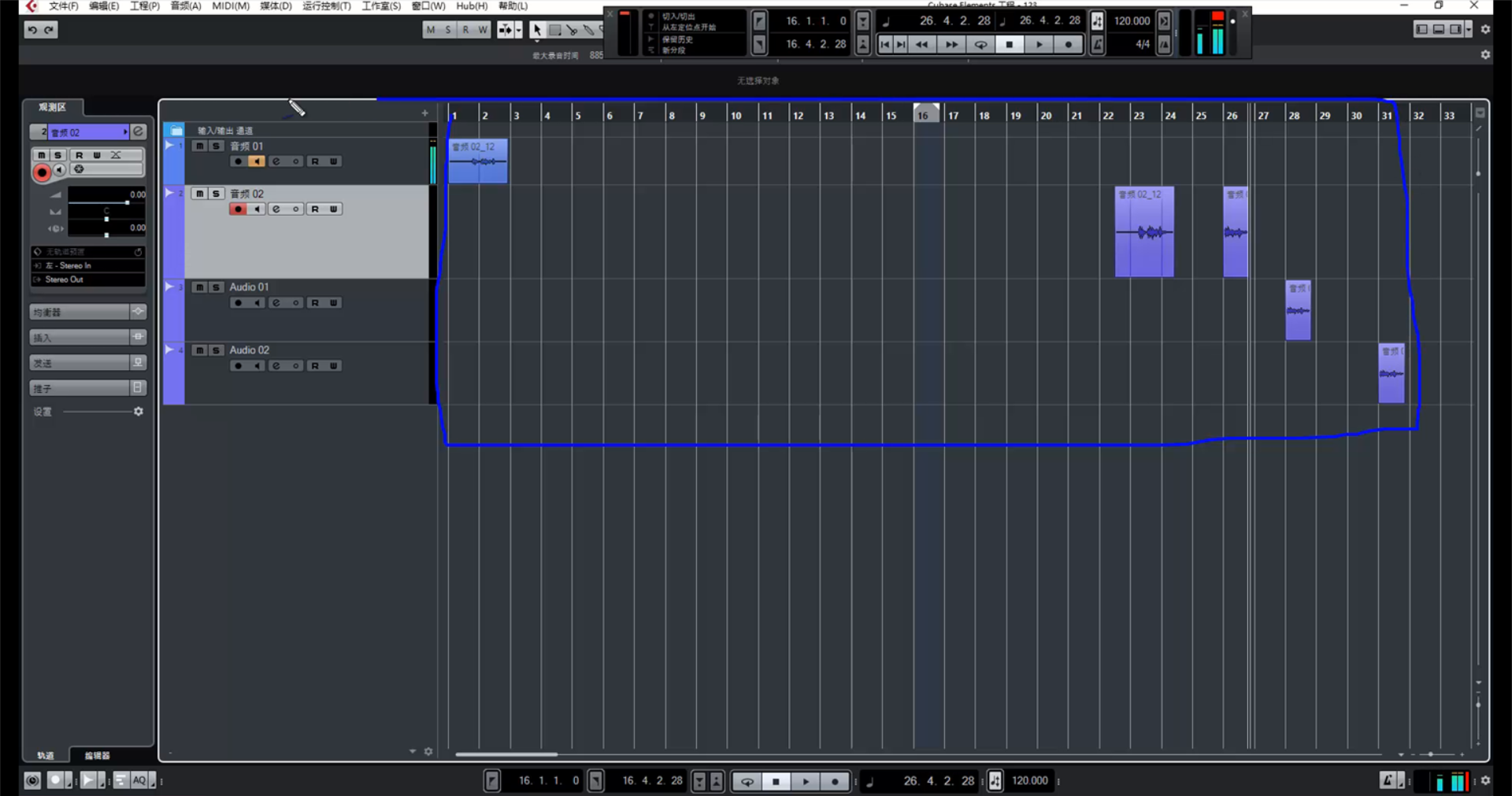
Task: Open the info line setup gear
Action: (x=1485, y=55)
